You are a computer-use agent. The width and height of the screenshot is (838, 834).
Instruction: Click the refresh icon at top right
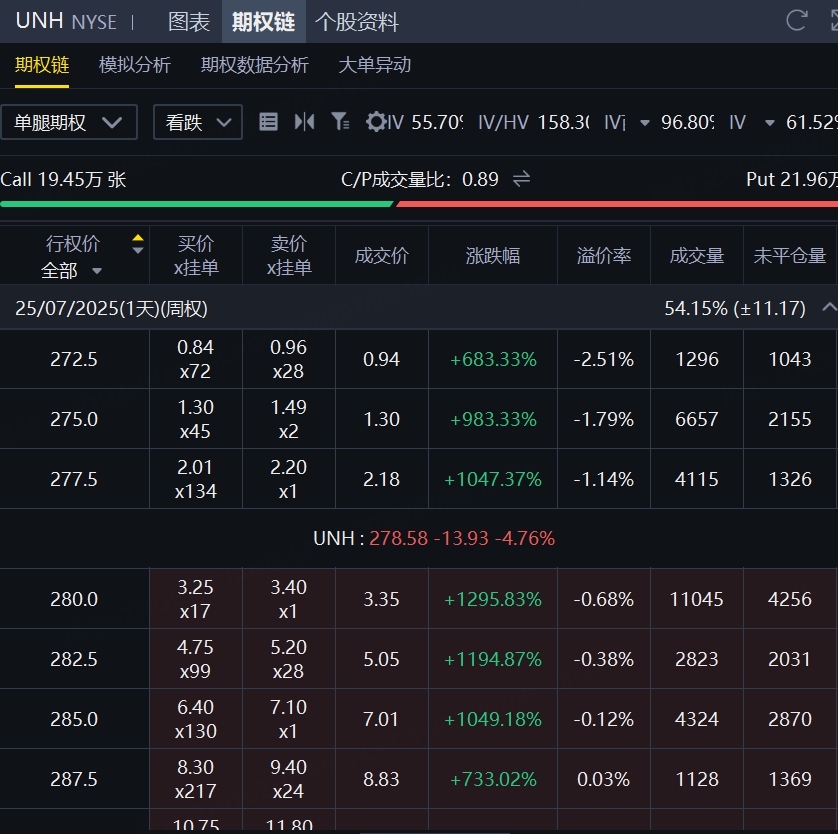796,21
